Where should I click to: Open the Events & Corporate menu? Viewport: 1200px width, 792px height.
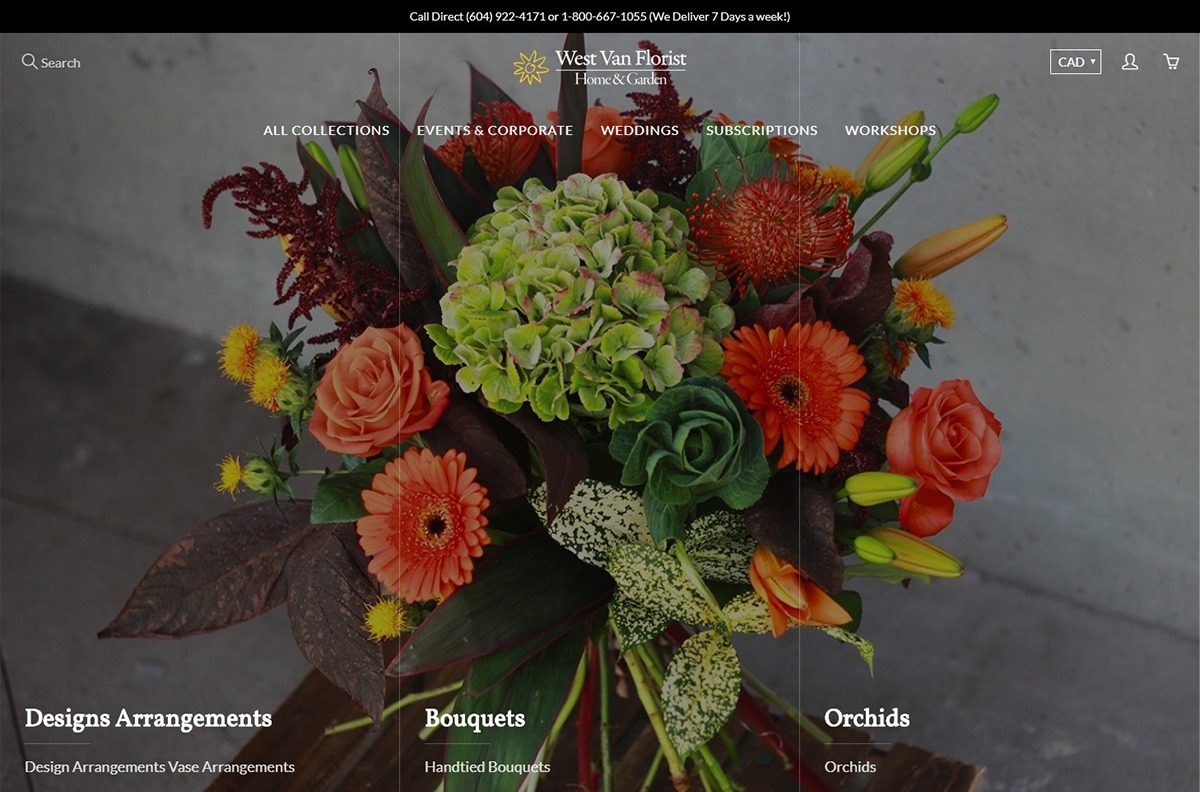coord(495,130)
